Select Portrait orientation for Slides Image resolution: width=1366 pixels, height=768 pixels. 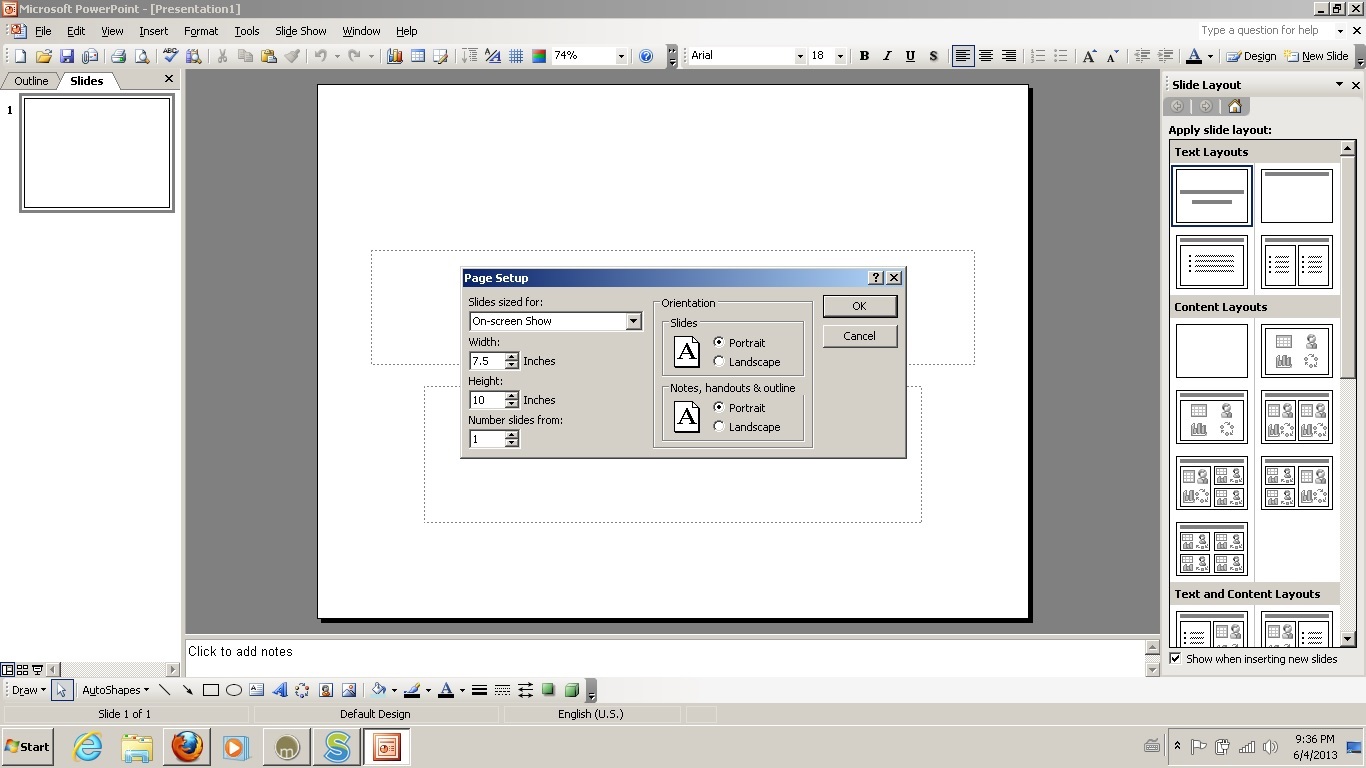719,342
